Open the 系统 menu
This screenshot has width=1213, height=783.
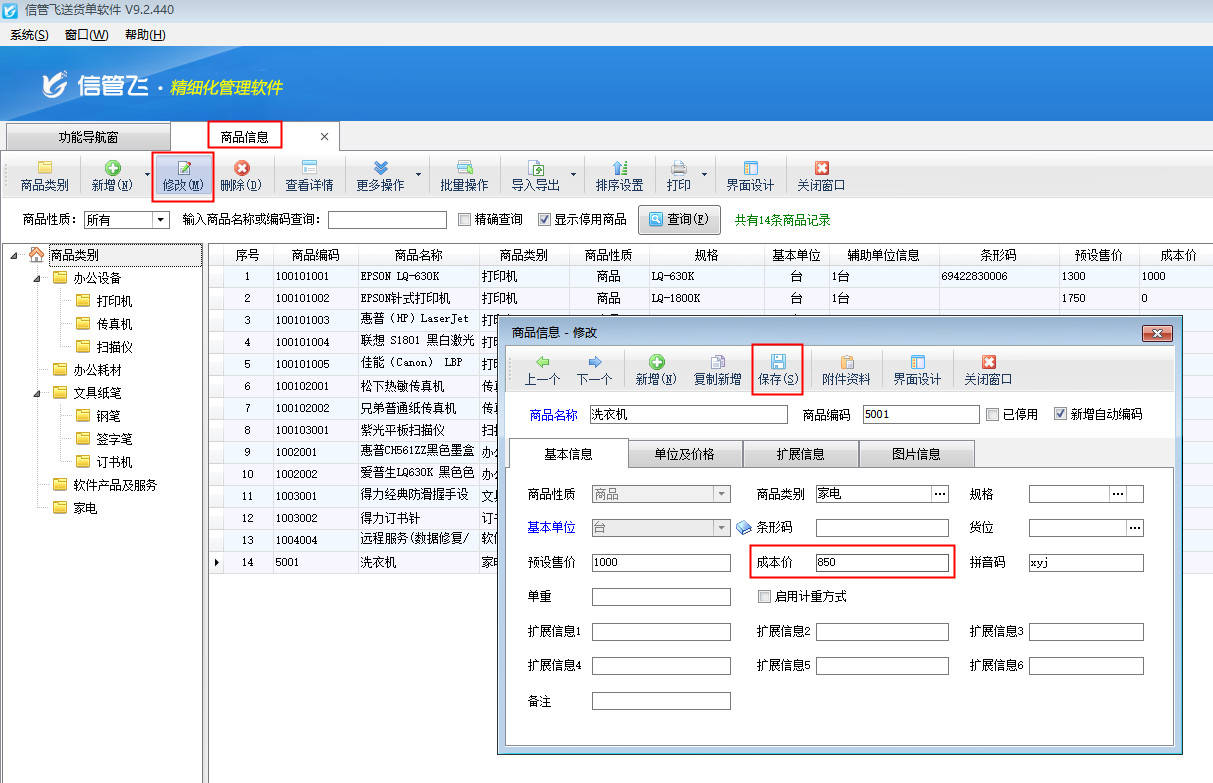(x=29, y=35)
